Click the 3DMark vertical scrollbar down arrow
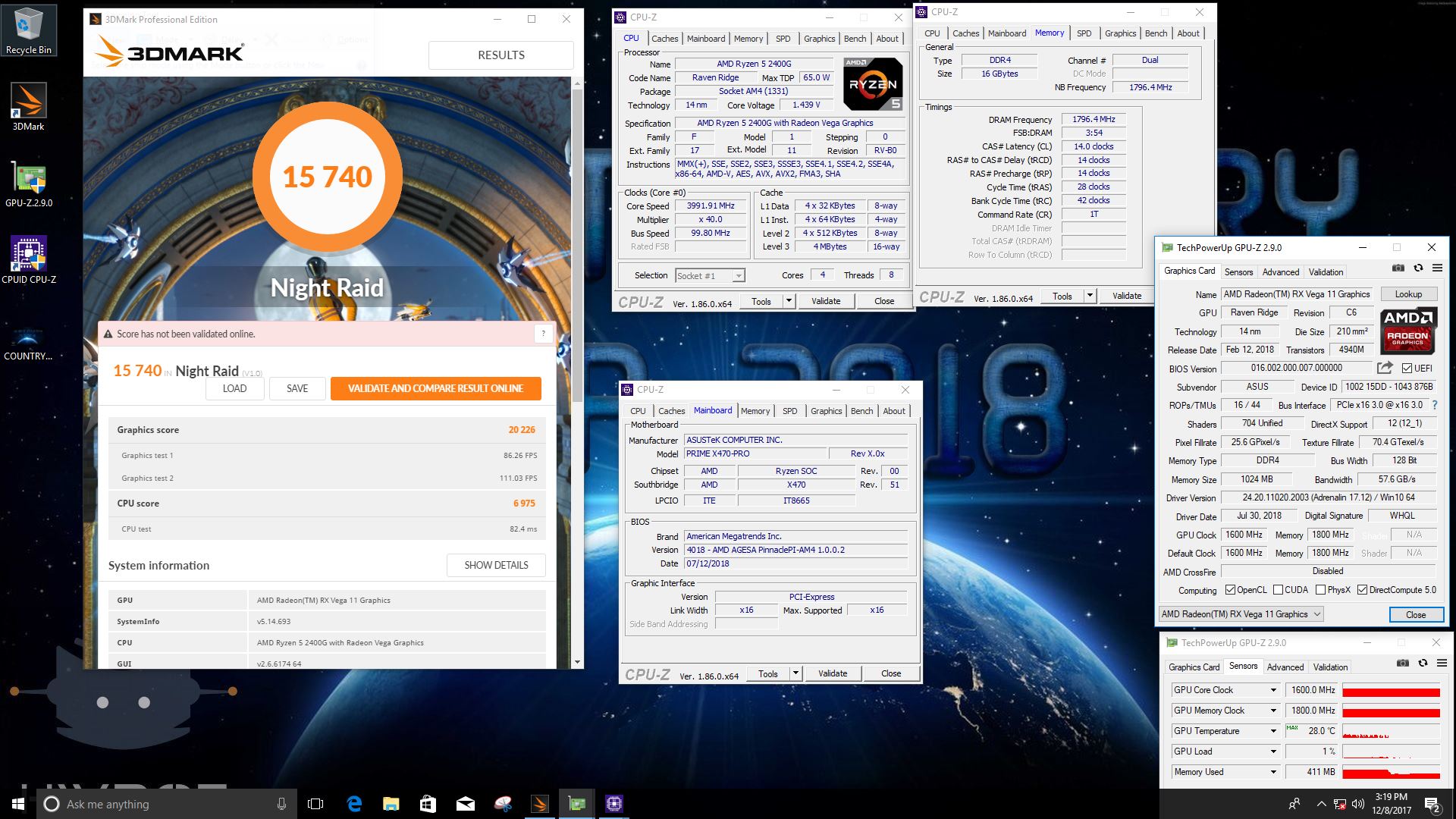This screenshot has width=1456, height=819. (x=577, y=662)
